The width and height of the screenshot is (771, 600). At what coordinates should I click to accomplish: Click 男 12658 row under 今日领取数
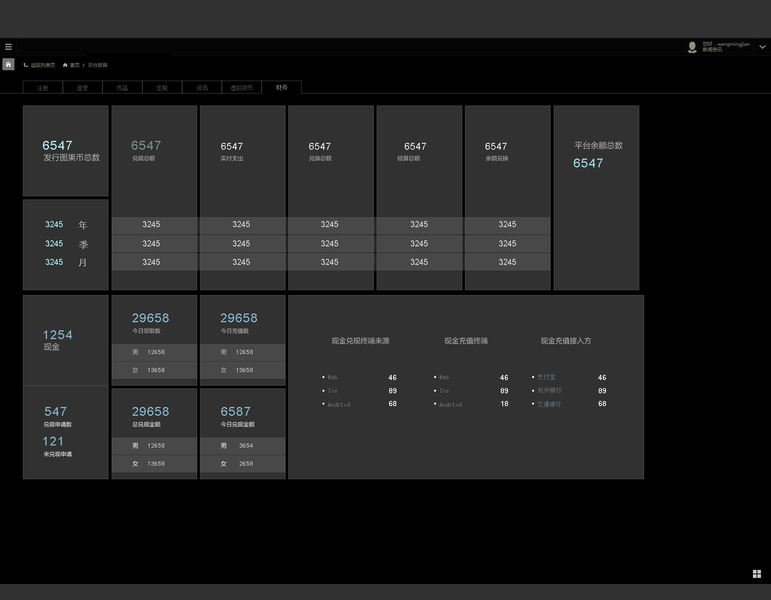(154, 352)
